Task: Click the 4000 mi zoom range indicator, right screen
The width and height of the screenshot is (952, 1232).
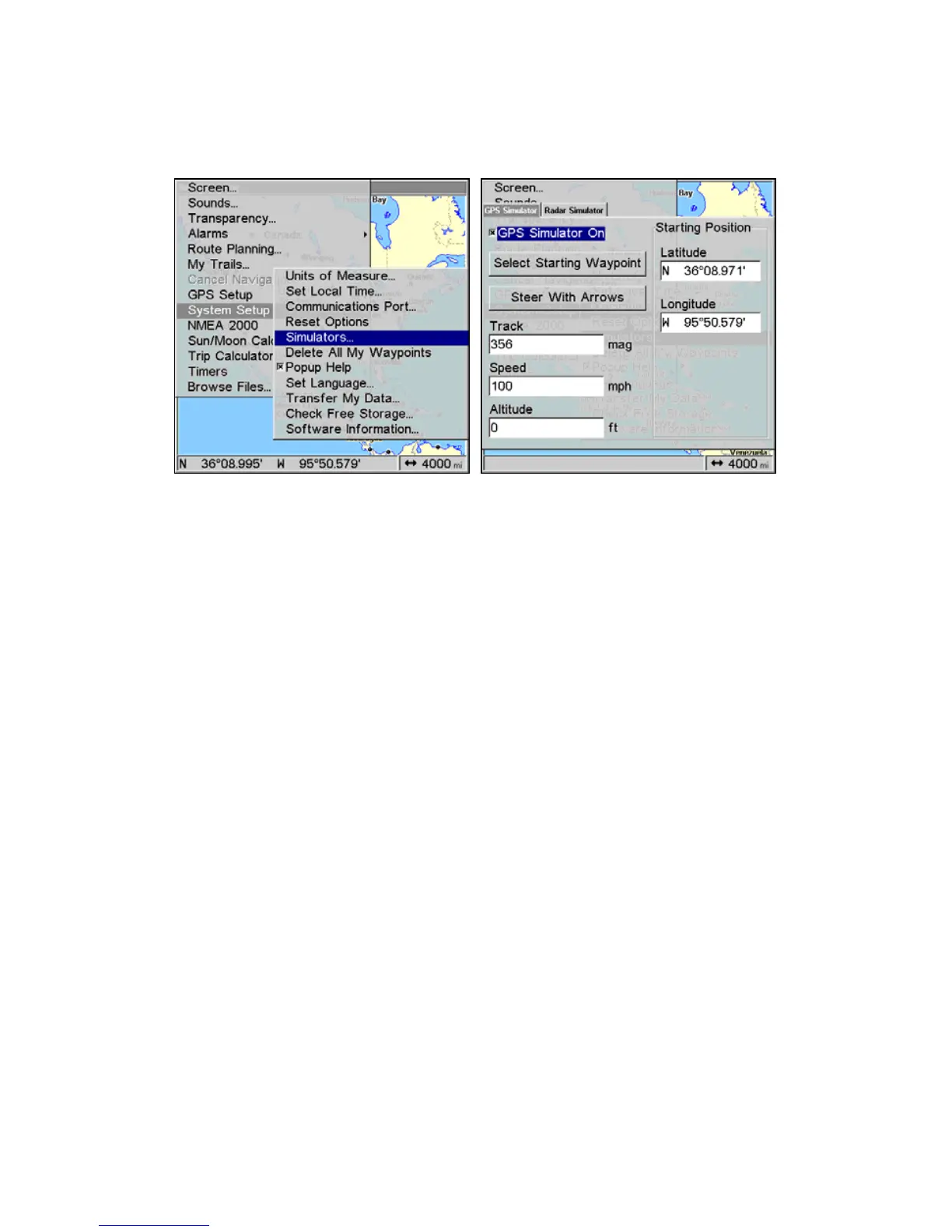Action: point(740,464)
